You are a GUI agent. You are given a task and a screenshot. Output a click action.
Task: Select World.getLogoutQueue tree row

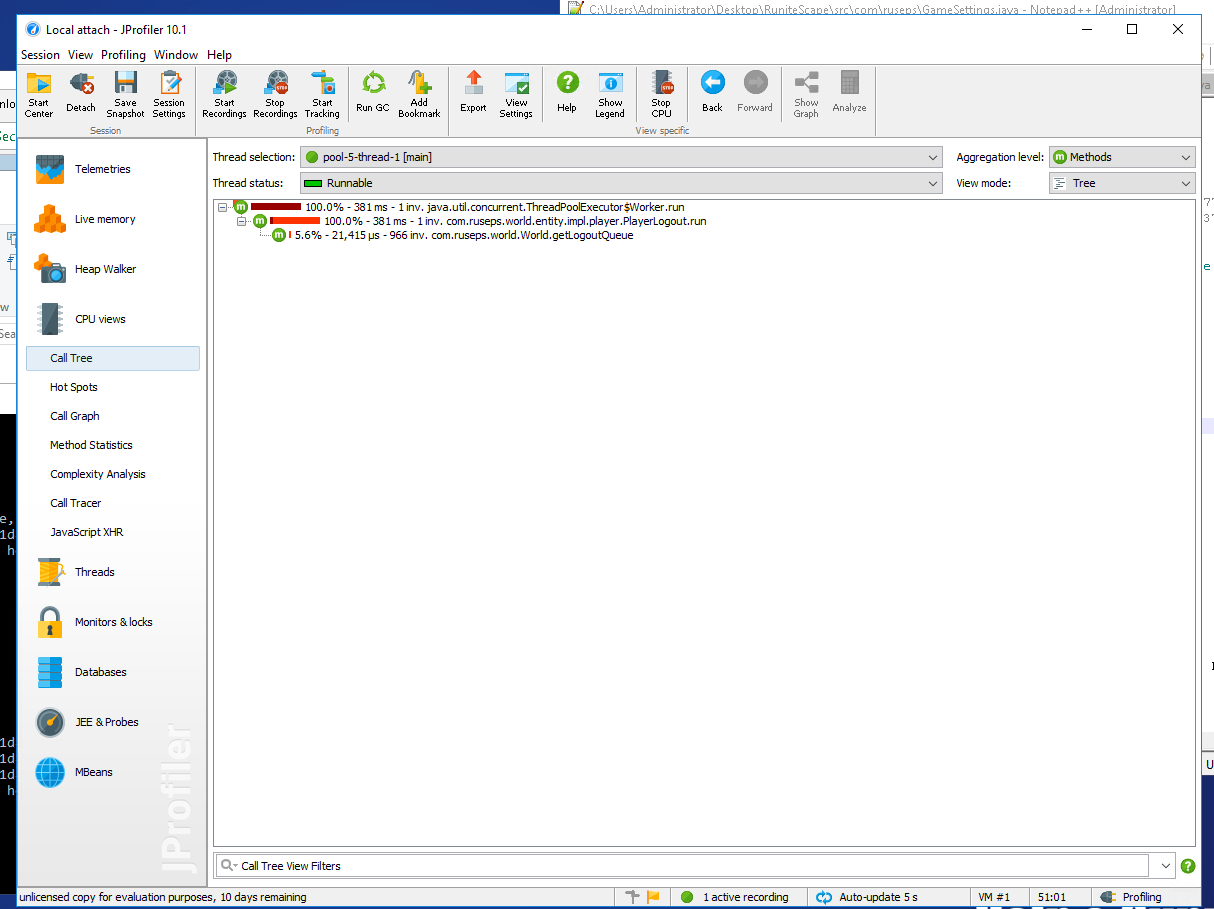coord(452,235)
